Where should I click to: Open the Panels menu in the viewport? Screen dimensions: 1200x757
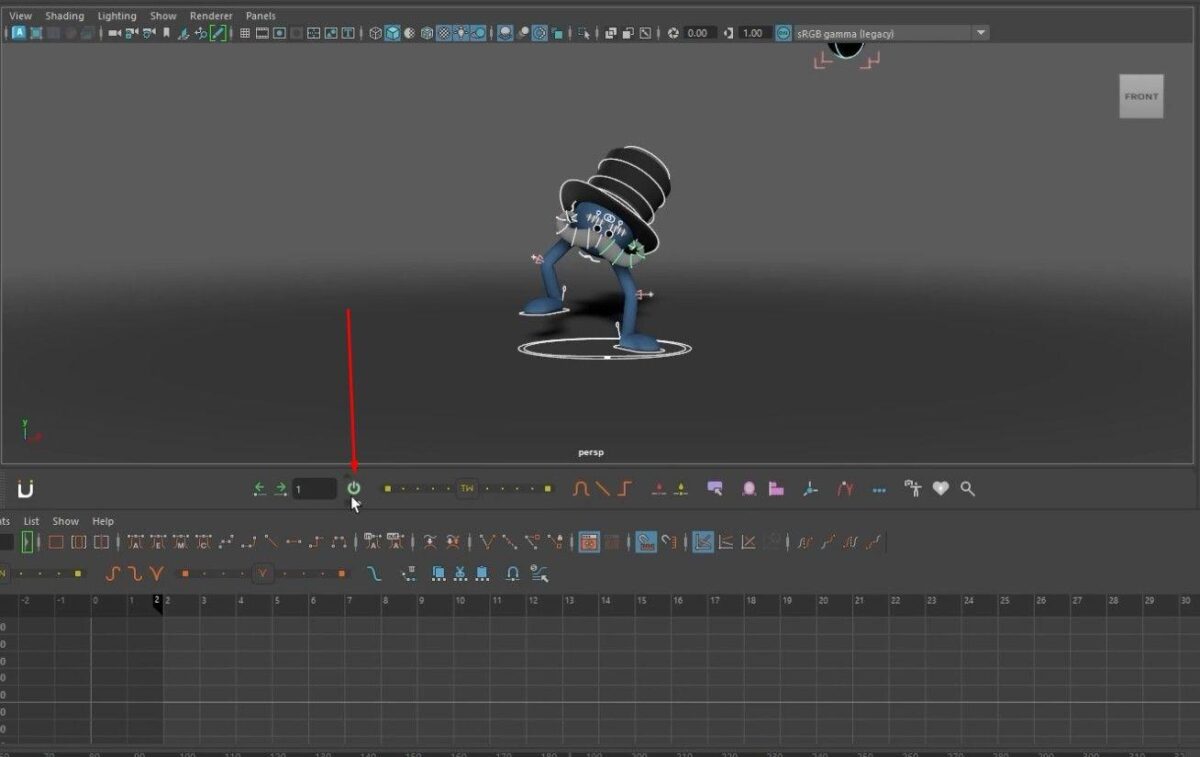coord(259,15)
